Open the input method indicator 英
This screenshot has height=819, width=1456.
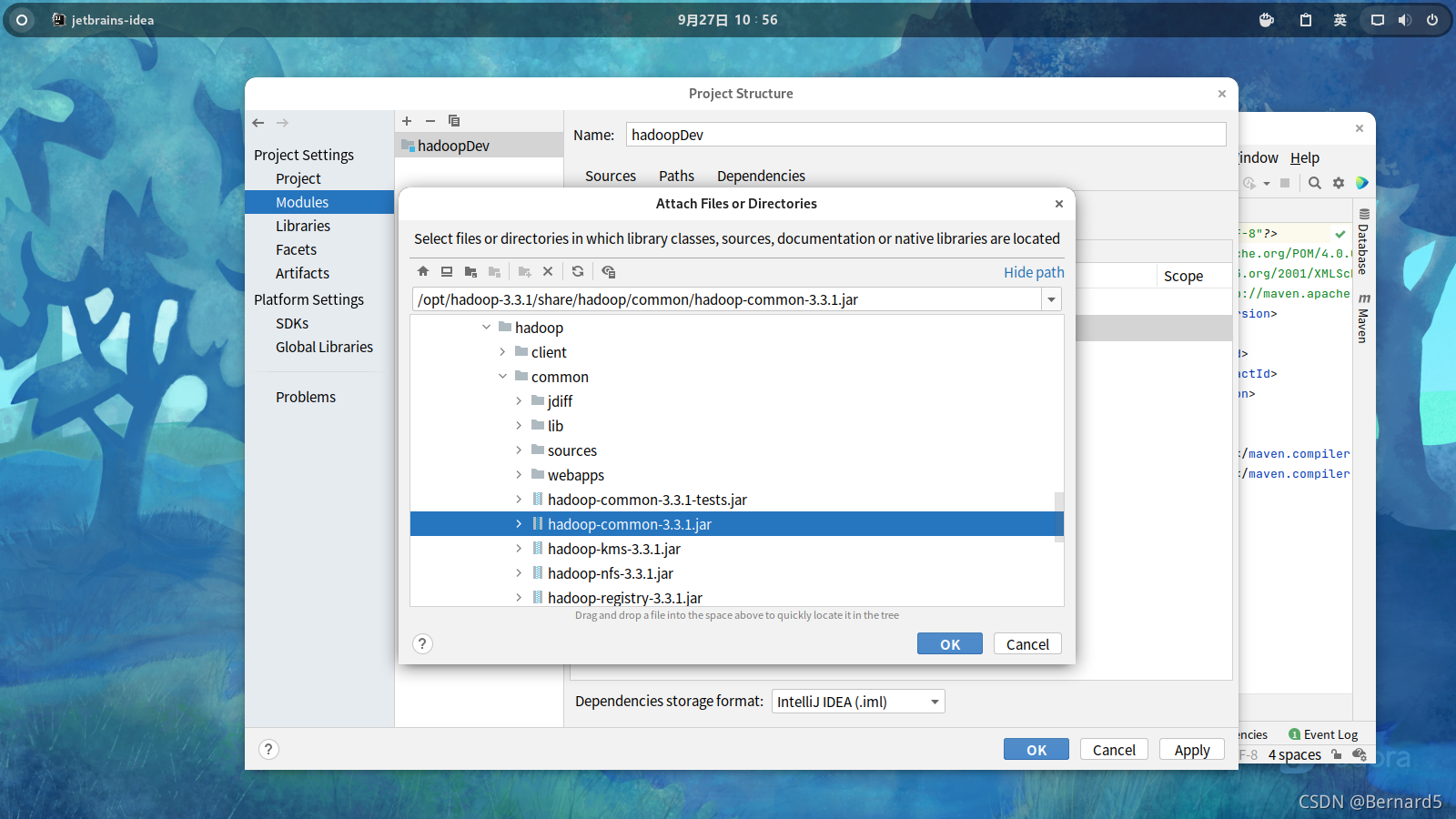(1340, 20)
